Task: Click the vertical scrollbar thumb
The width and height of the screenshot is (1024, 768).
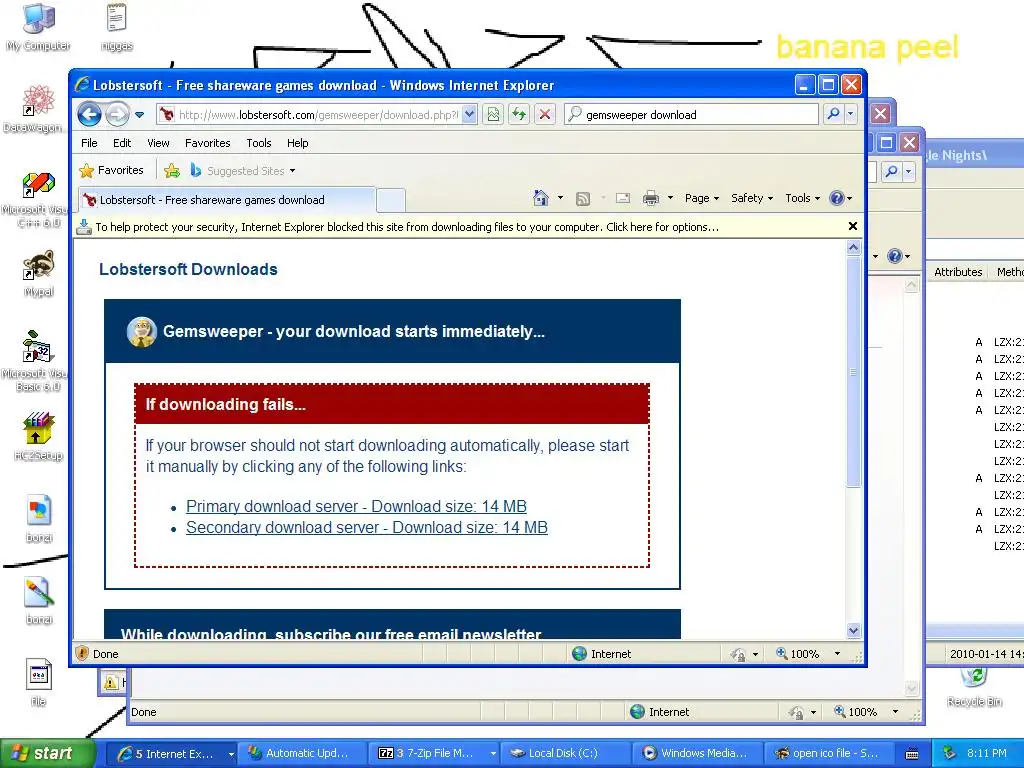Action: click(x=854, y=372)
